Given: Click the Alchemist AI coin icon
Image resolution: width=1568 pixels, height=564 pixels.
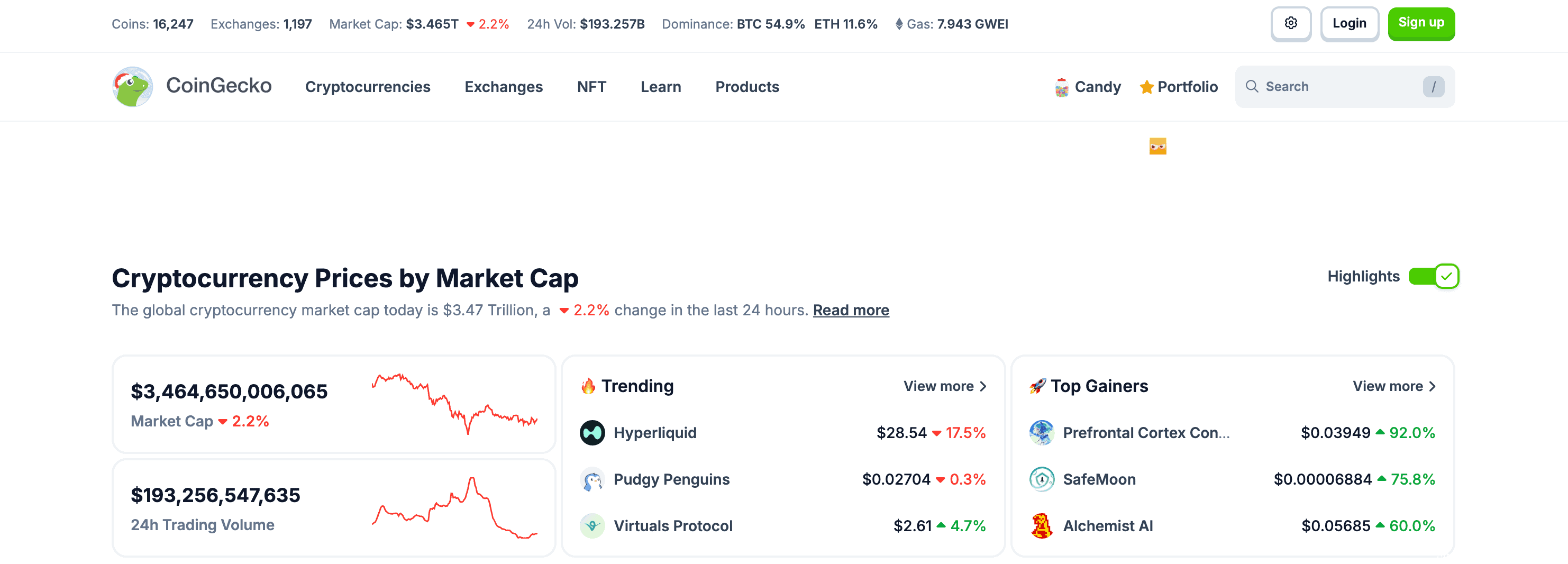Looking at the screenshot, I should (1041, 525).
